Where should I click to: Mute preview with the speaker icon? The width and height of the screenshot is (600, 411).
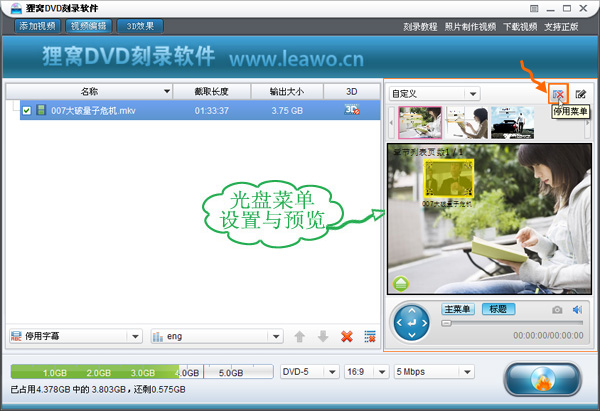click(577, 310)
